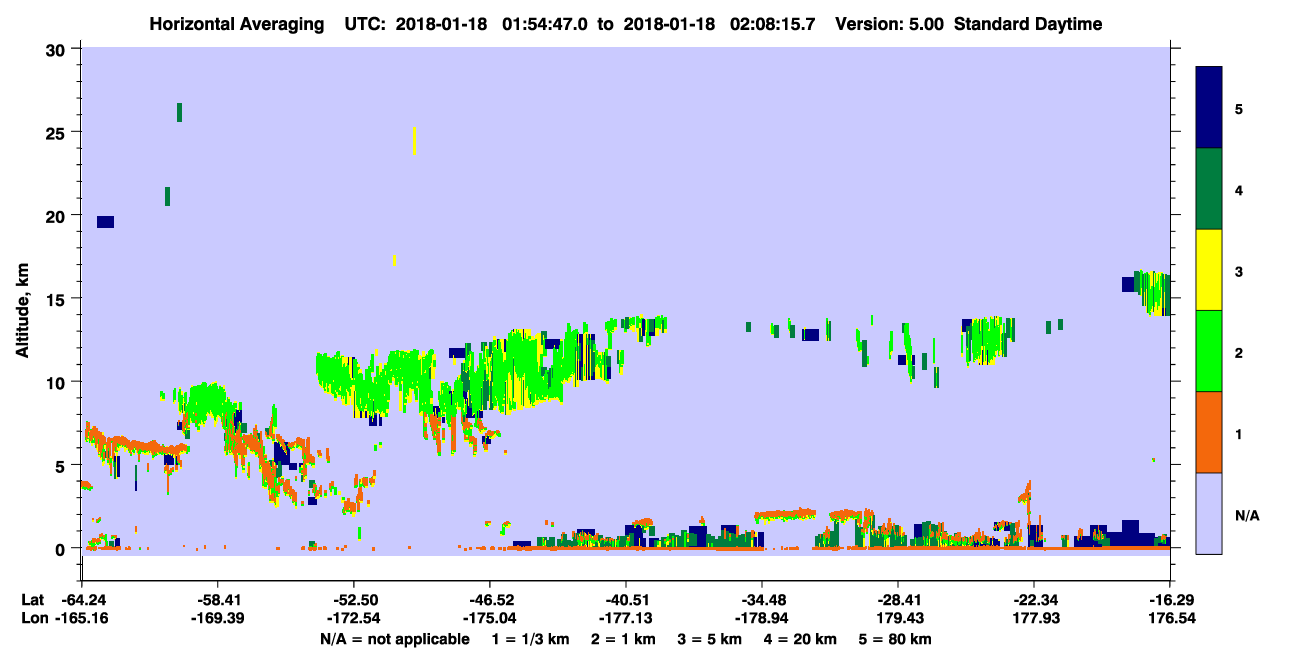The image size is (1300, 667).
Task: Click the longitude value -172.54
Action: point(354,619)
